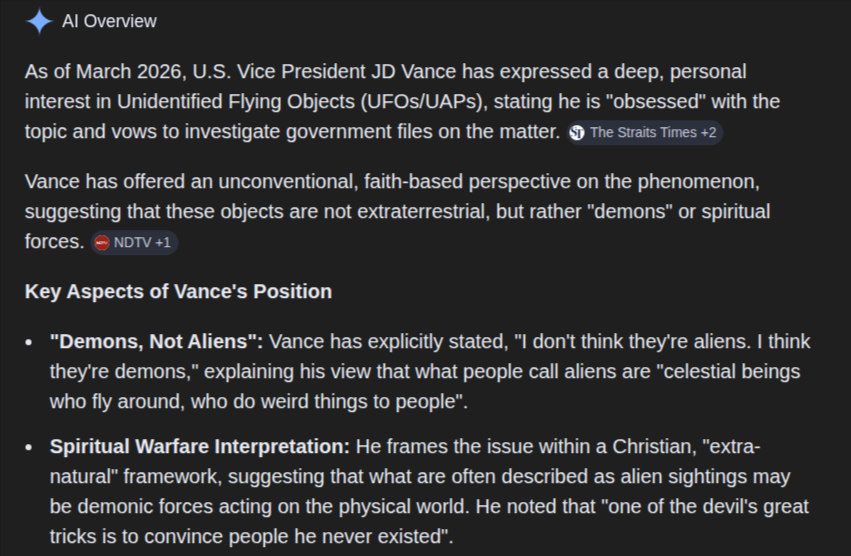Expand the "+2" additional sources count
851x556 pixels.
(708, 132)
